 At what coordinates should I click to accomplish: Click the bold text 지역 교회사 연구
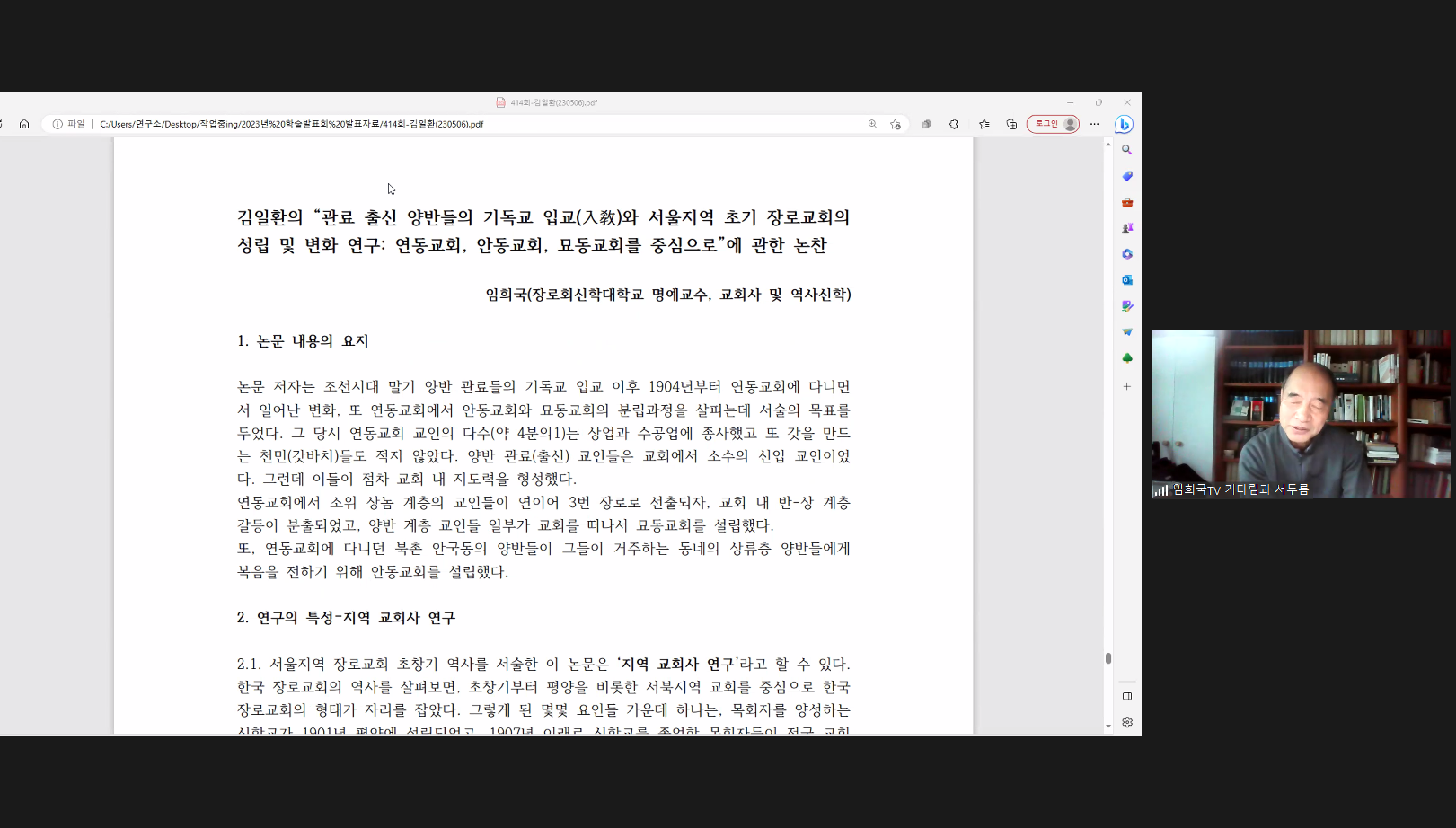[678, 665]
